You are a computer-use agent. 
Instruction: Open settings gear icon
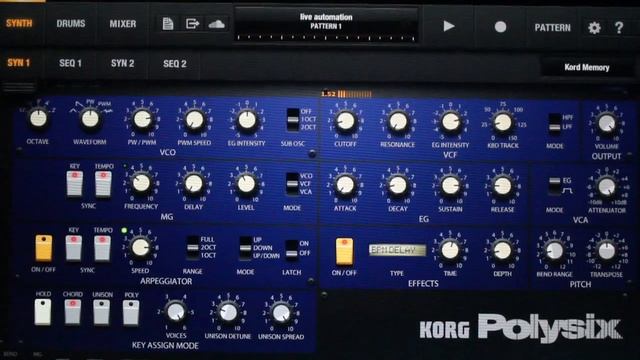(x=594, y=28)
